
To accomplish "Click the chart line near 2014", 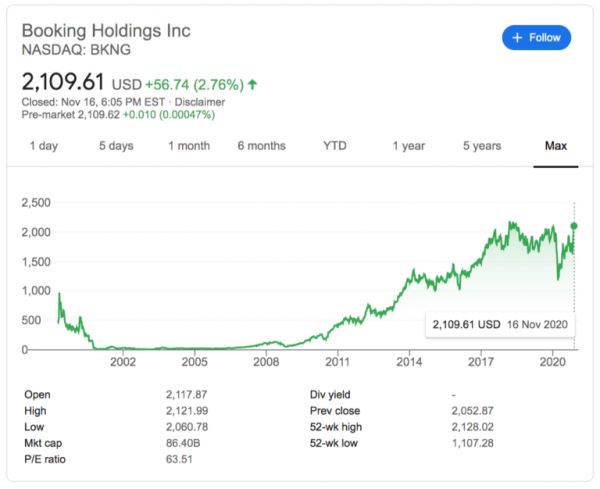I will (x=410, y=276).
